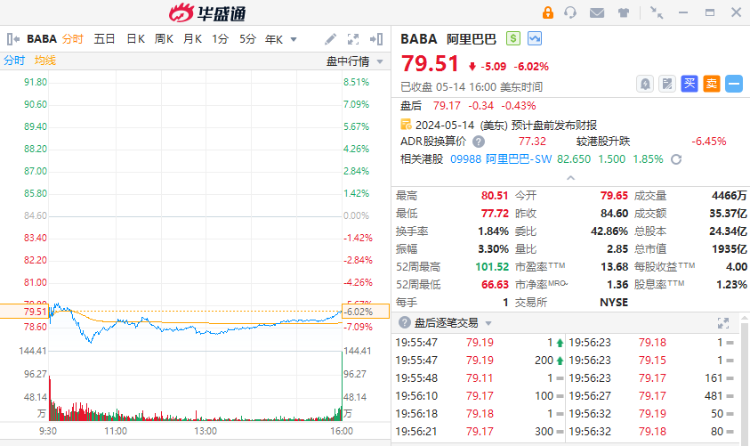
Task: Click the -6.02% label on right axis
Action: click(x=360, y=312)
